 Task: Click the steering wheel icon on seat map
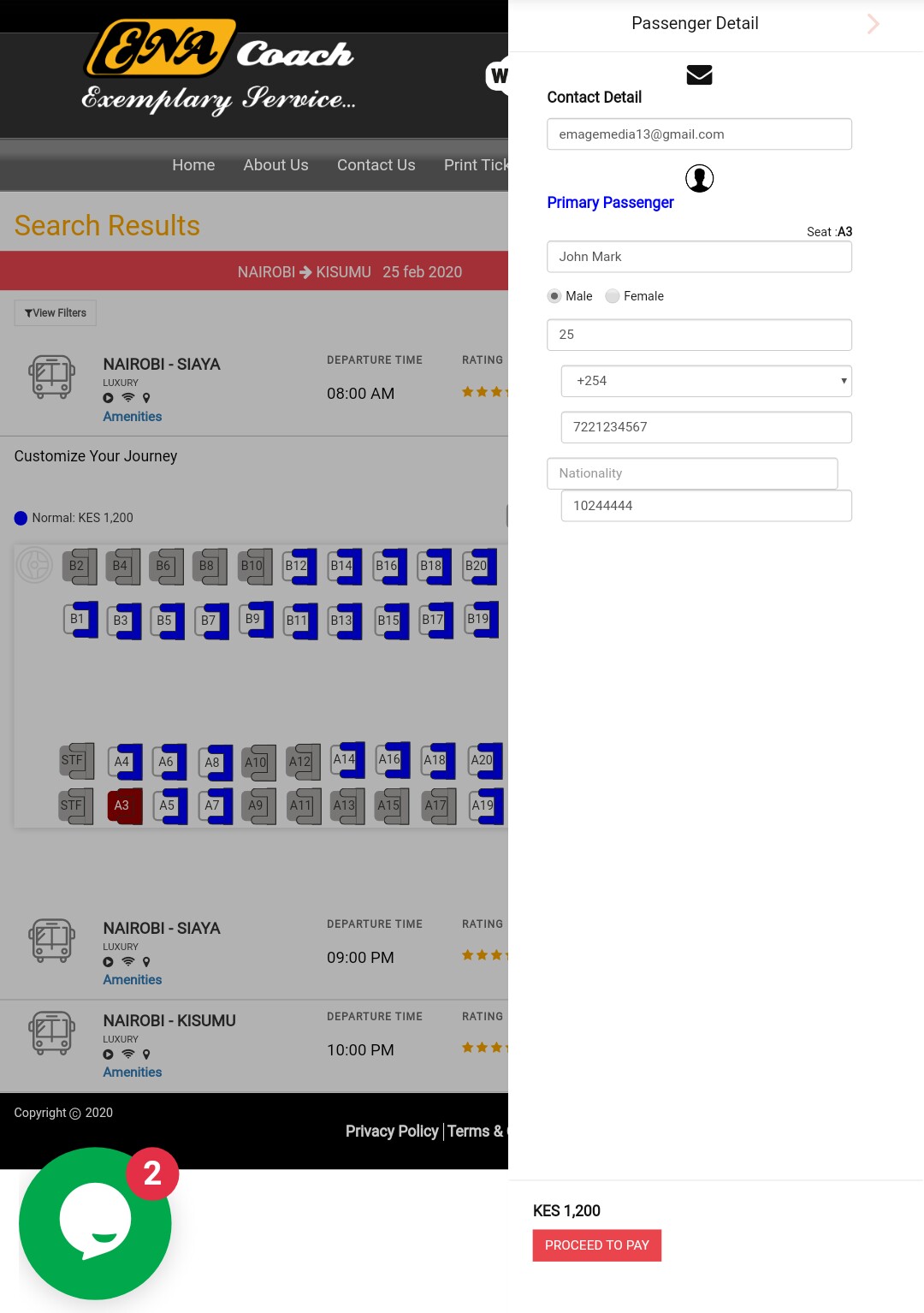pyautogui.click(x=34, y=564)
